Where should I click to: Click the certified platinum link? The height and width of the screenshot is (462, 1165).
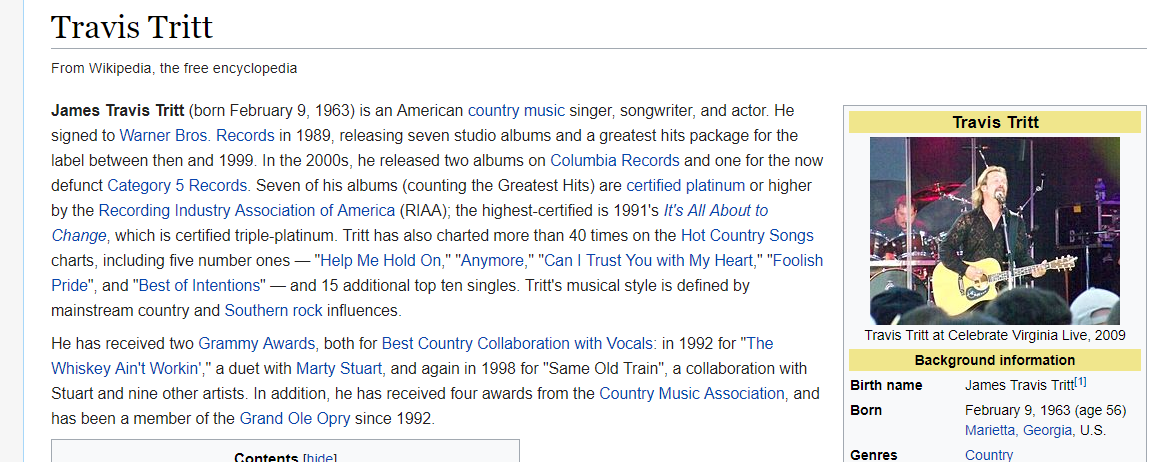point(685,185)
